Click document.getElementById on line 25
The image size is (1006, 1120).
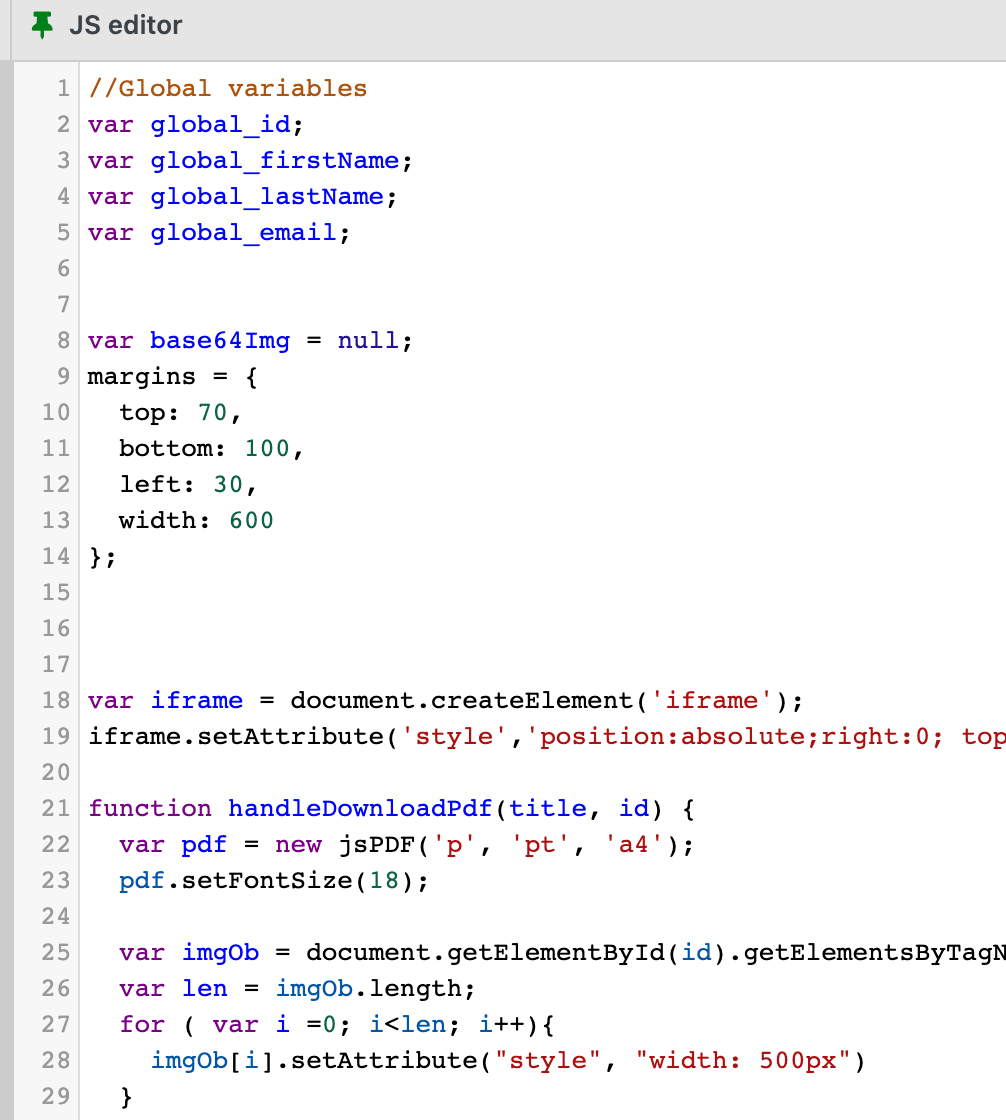tap(485, 953)
